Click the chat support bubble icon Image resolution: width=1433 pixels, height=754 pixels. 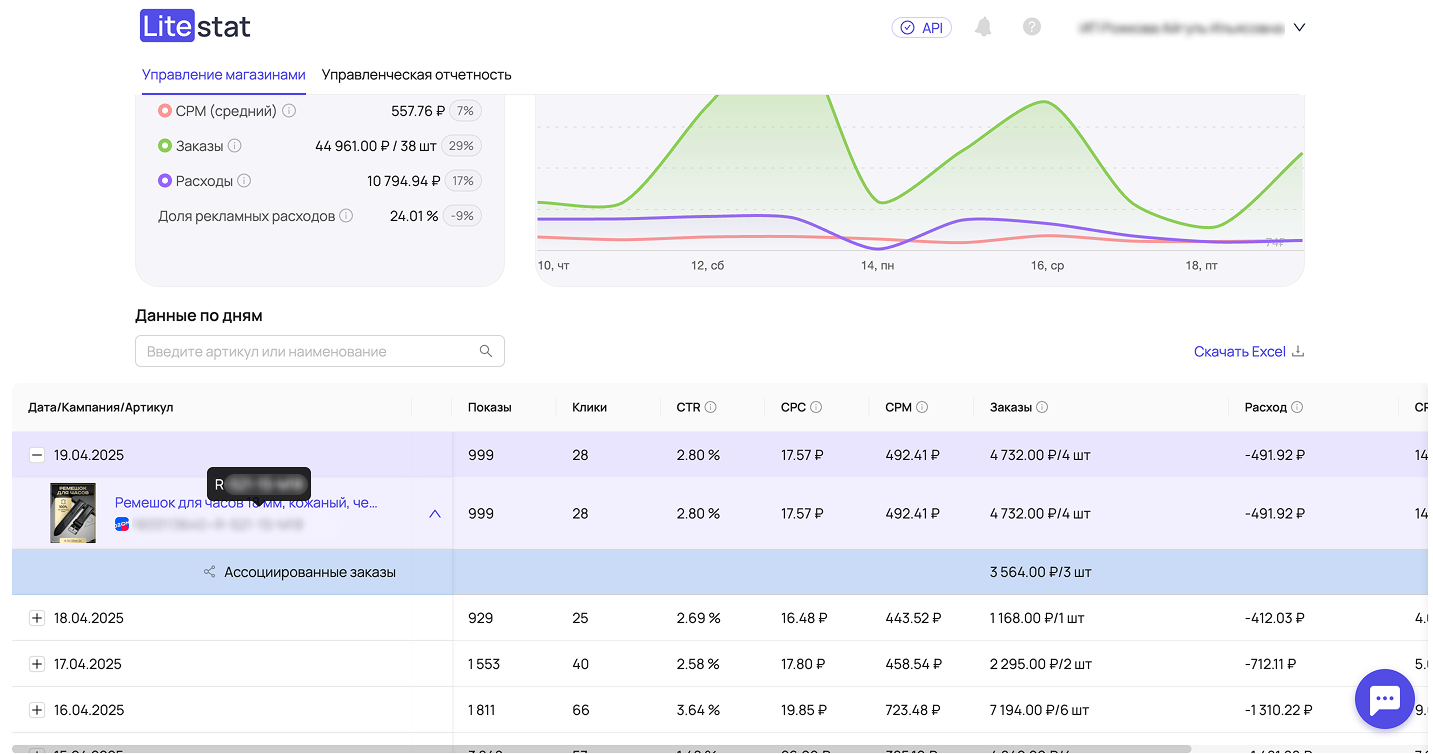click(1384, 699)
